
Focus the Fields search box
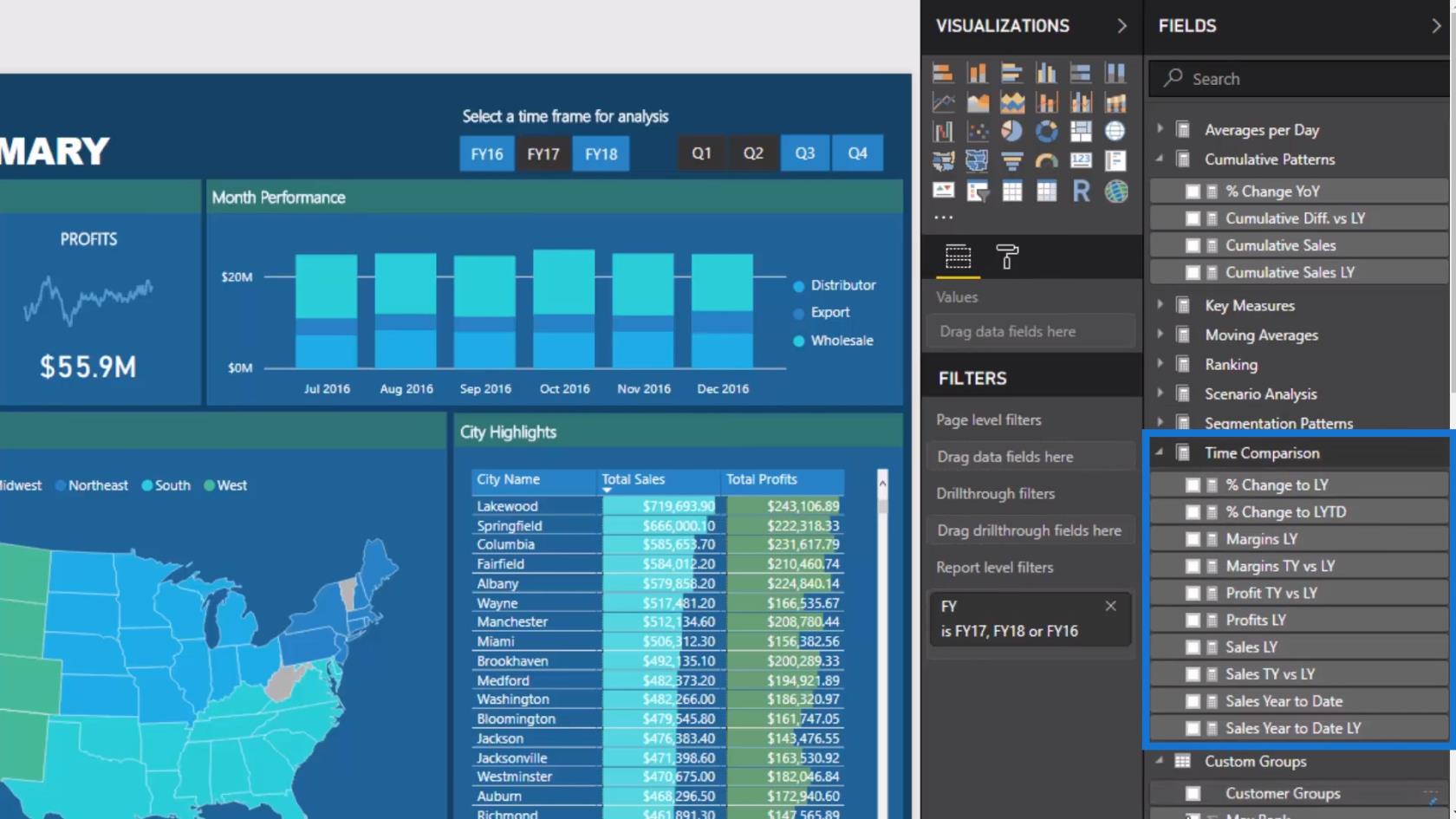(x=1298, y=79)
